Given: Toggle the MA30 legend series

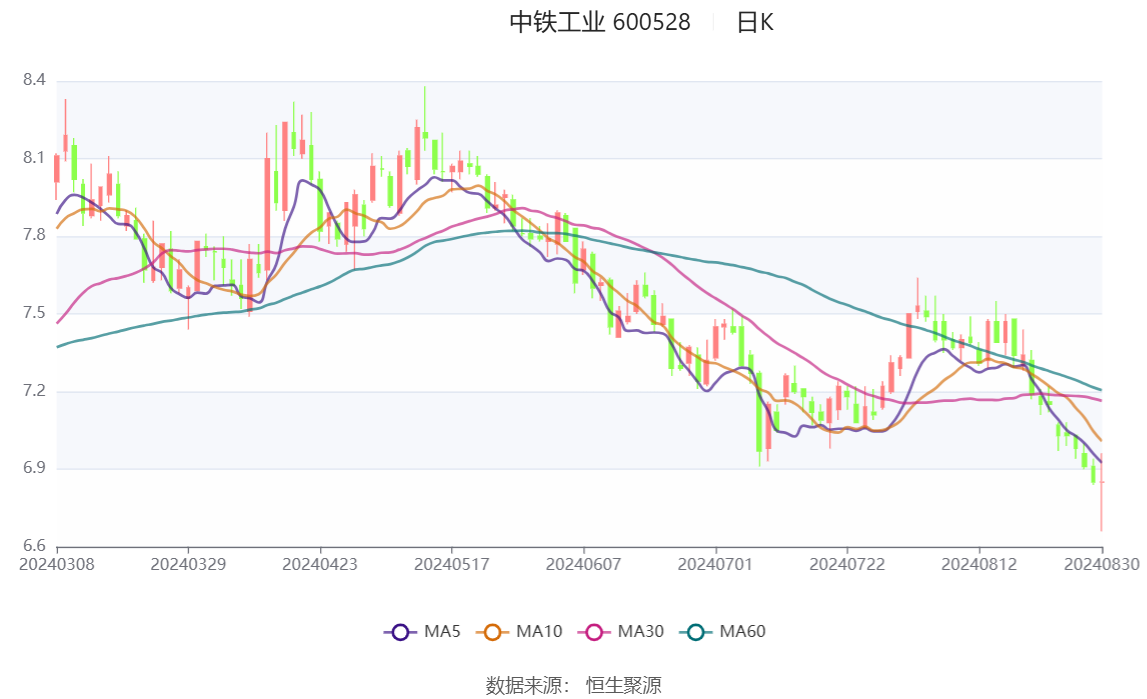Looking at the screenshot, I should click(x=621, y=632).
